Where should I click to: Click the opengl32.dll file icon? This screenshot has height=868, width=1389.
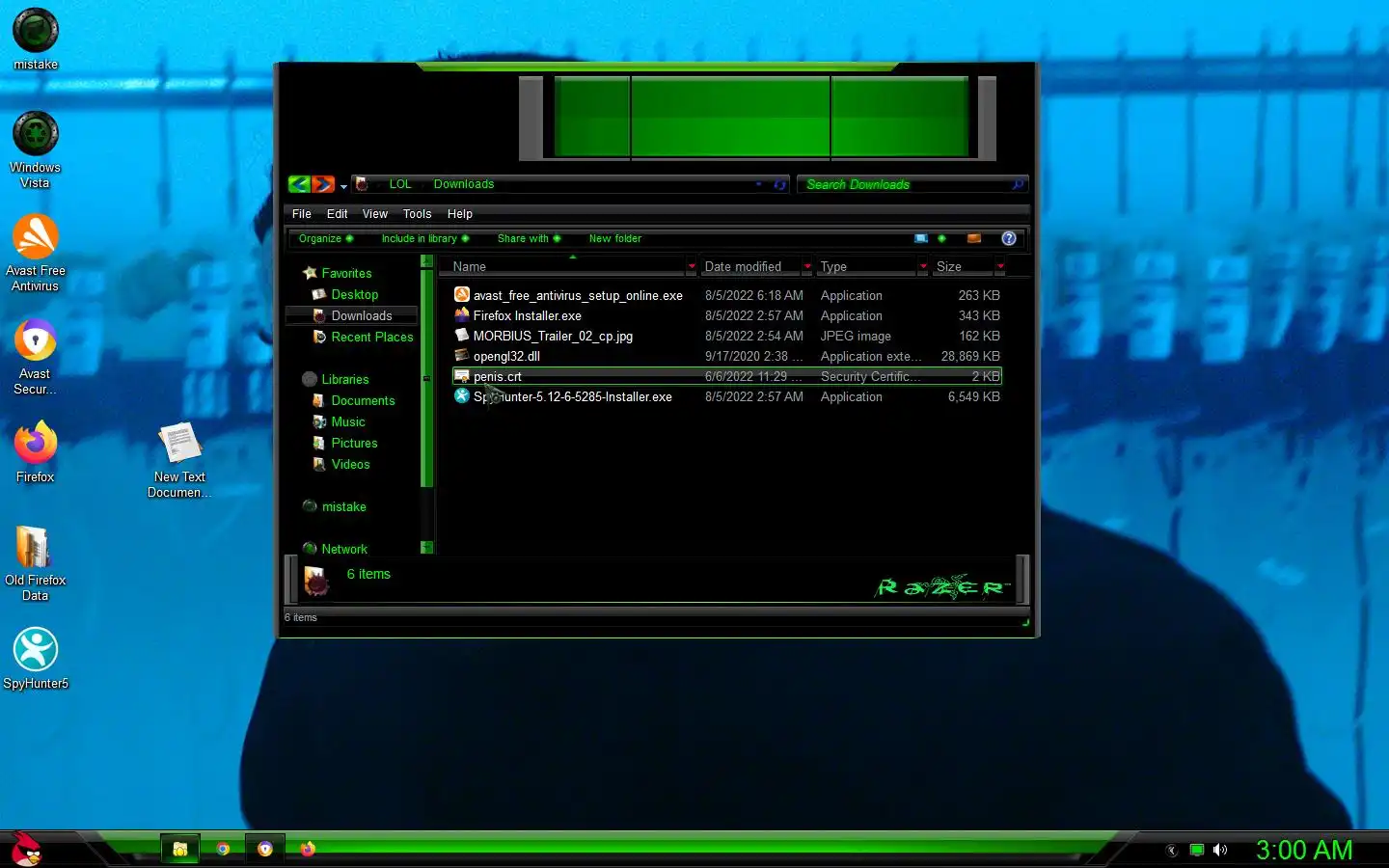pyautogui.click(x=462, y=356)
